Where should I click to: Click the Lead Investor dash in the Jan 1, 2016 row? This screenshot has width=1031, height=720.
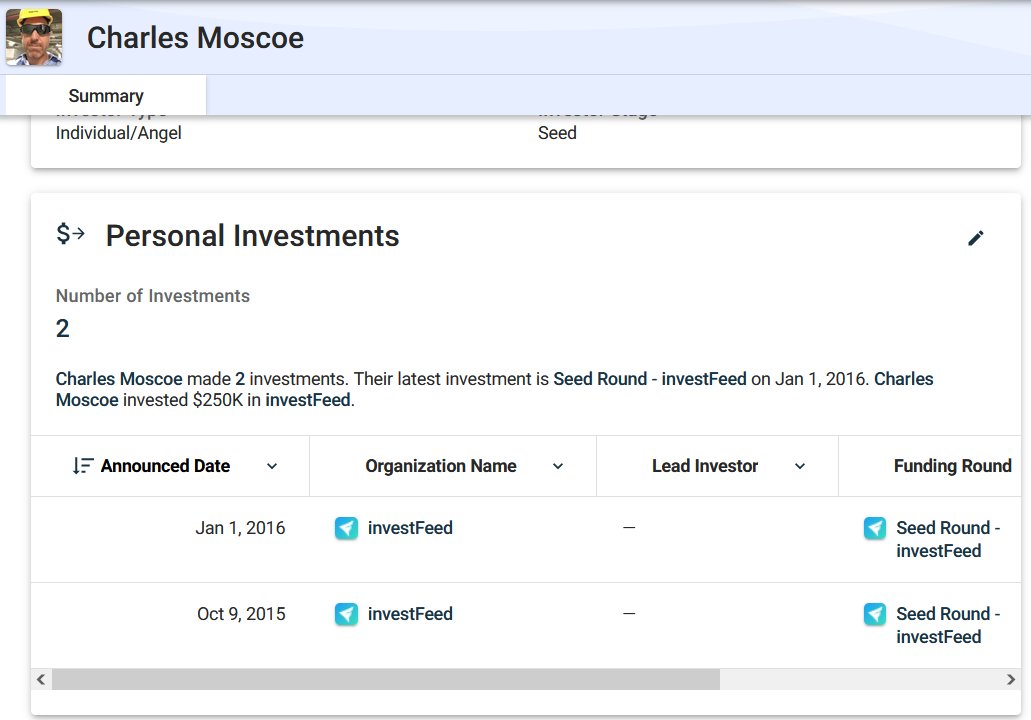tap(629, 527)
